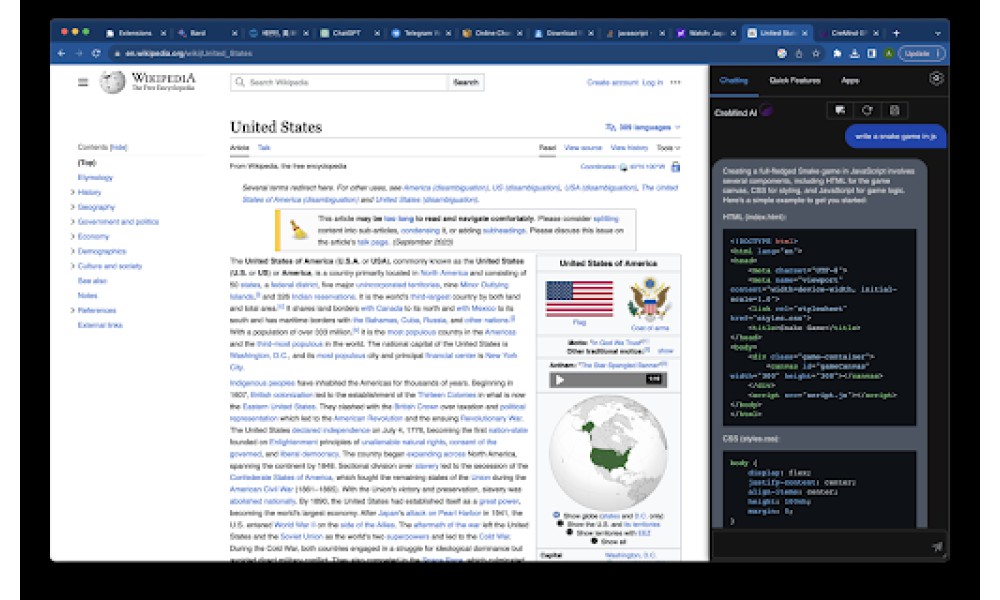This screenshot has width=1000, height=600.
Task: Click 'show' for other traditional mottos
Action: click(665, 351)
